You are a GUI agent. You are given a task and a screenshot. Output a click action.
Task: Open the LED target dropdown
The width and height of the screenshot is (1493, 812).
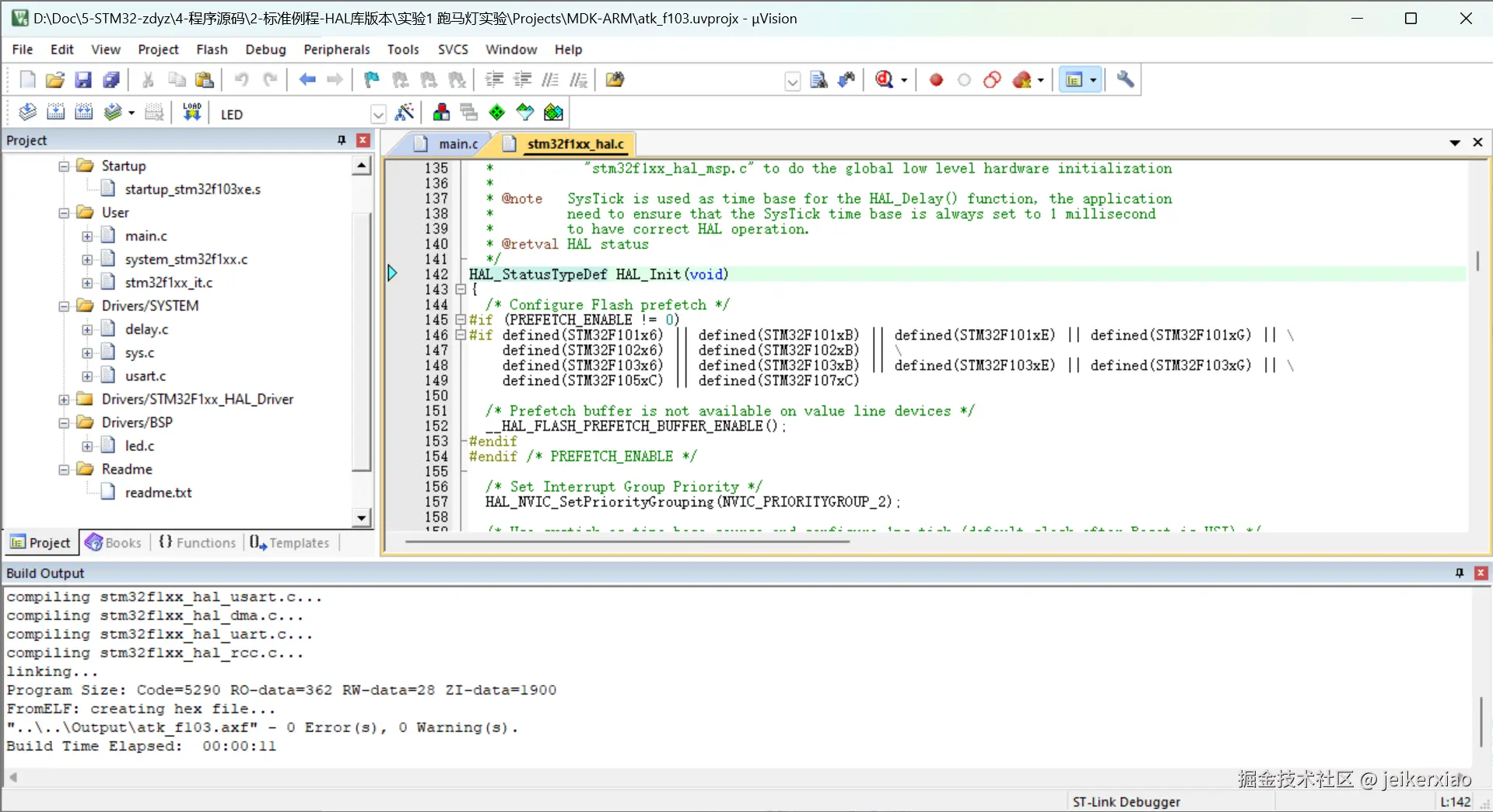click(378, 114)
